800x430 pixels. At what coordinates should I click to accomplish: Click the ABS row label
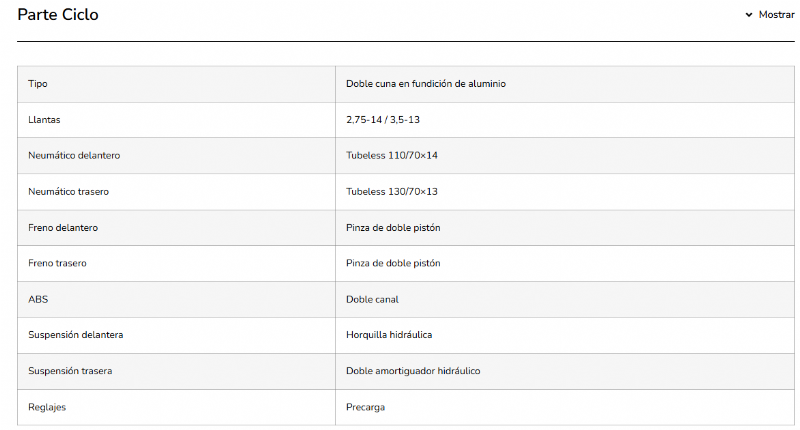pos(38,300)
